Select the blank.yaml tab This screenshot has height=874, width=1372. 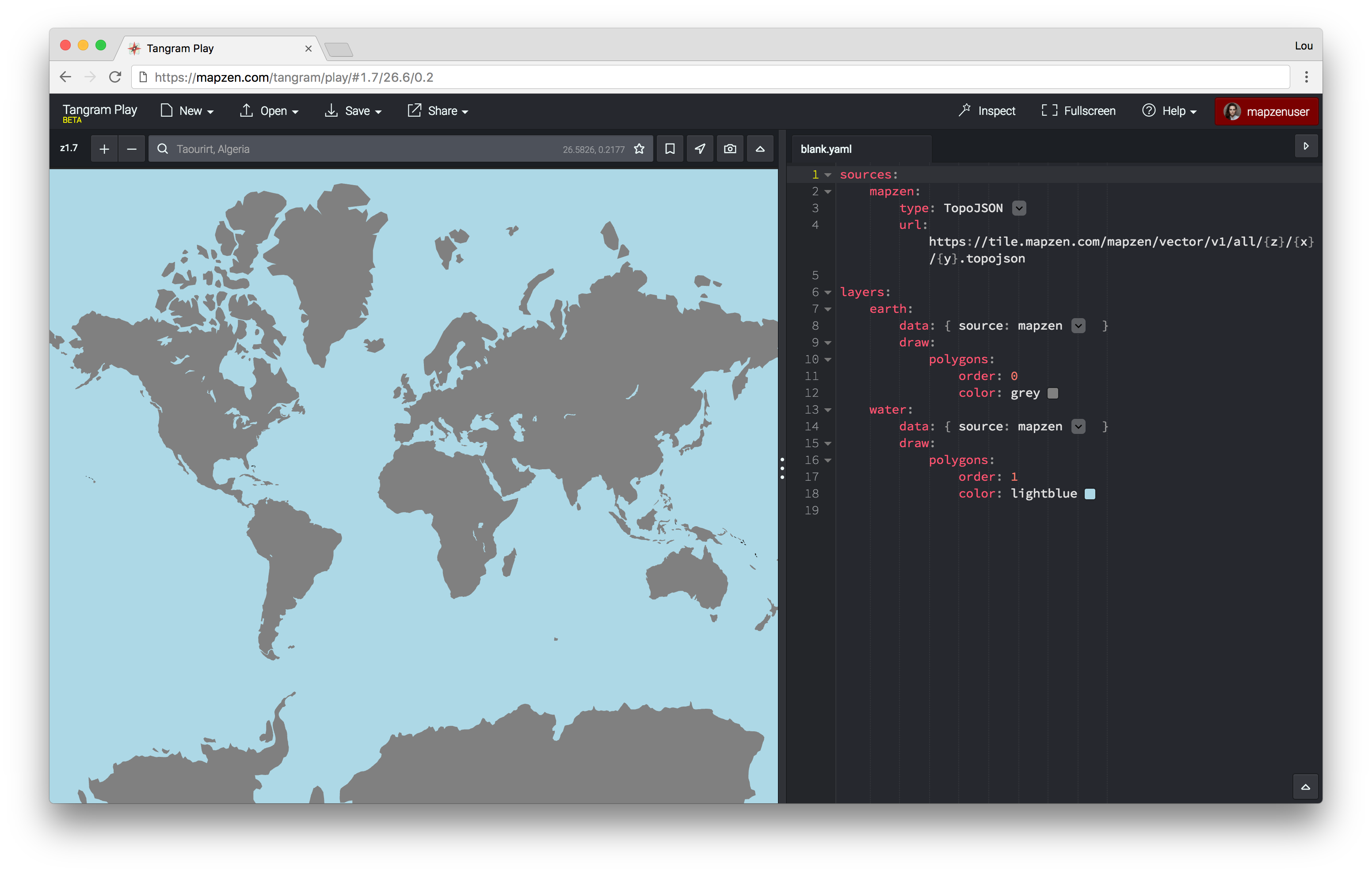coord(826,149)
